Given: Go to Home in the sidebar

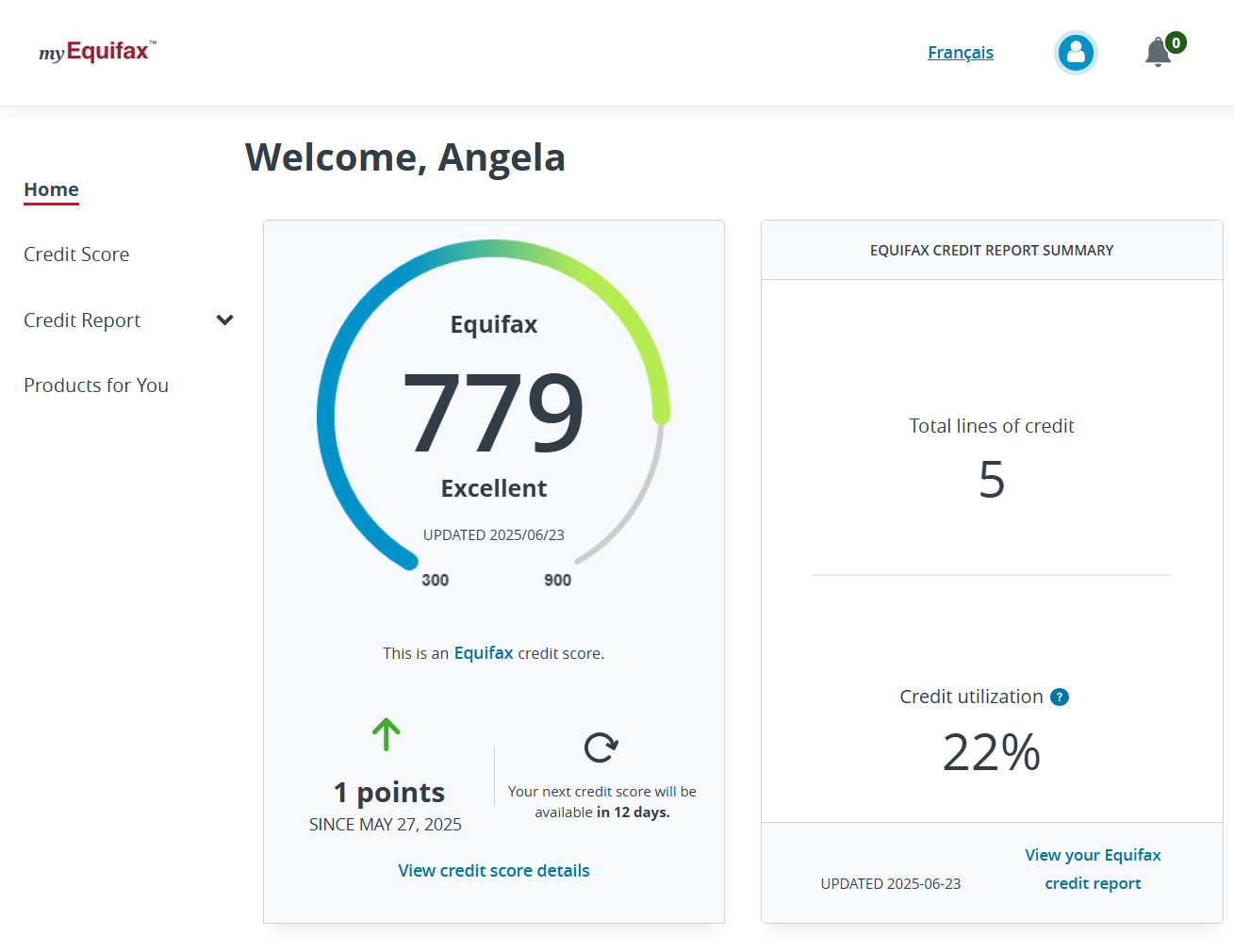Looking at the screenshot, I should coord(51,189).
